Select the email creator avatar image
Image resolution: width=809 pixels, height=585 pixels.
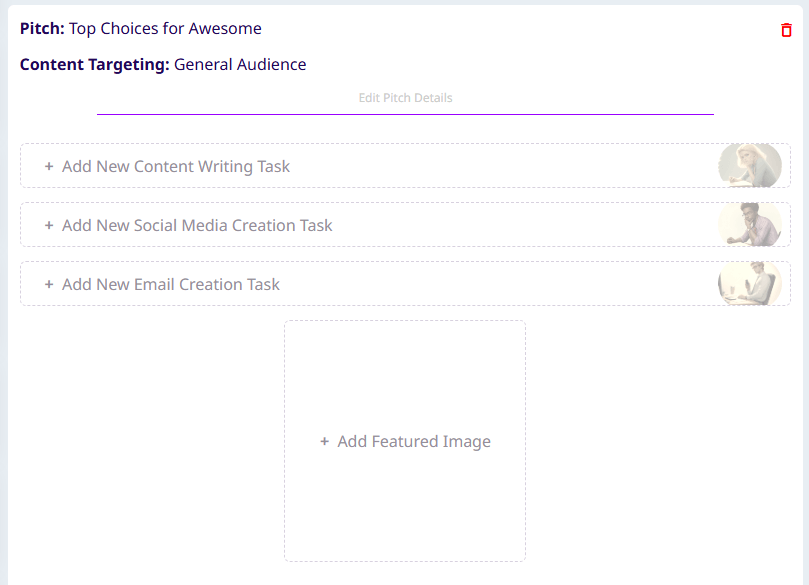click(750, 284)
